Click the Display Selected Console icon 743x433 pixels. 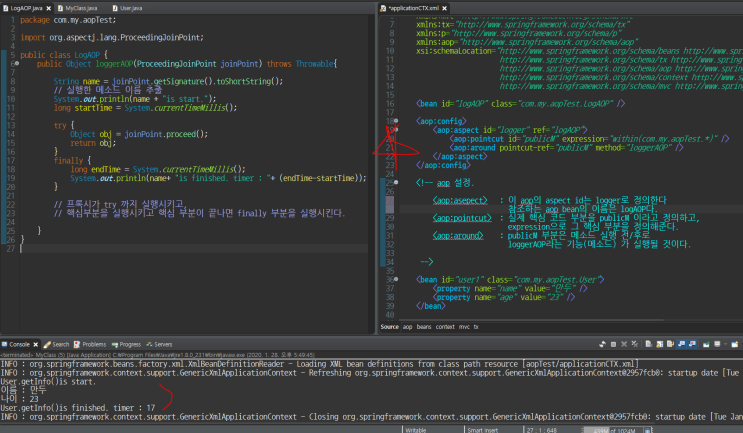click(717, 344)
